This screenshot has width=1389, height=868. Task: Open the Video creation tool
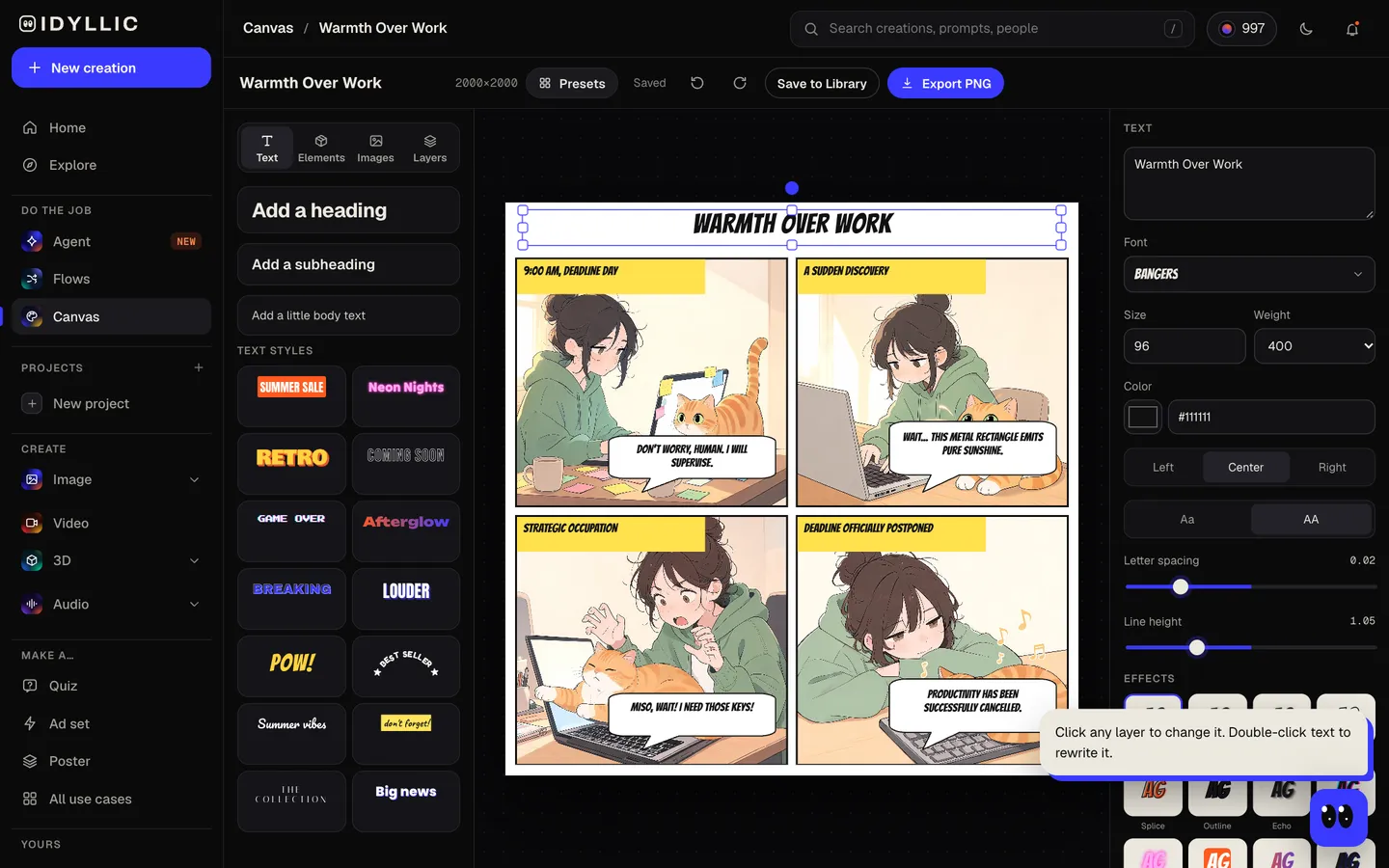(x=111, y=523)
